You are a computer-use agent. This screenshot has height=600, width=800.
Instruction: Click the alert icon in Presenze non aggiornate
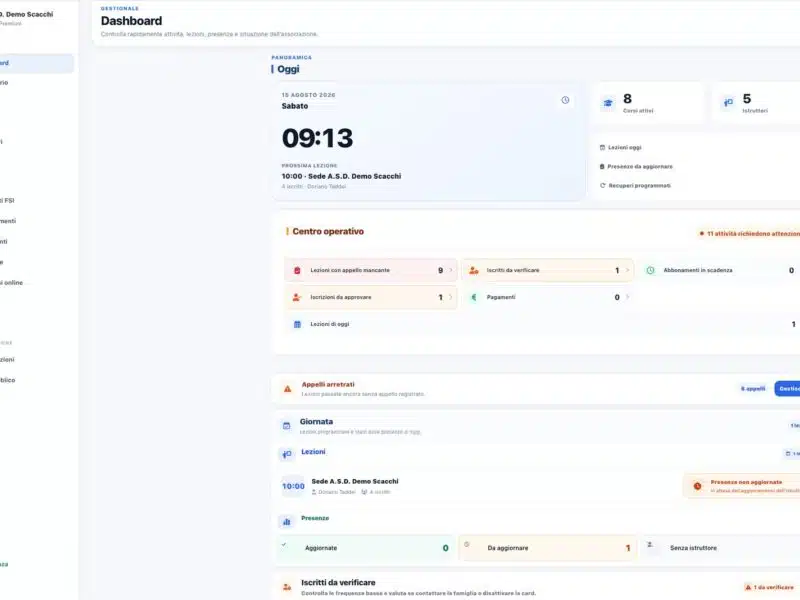pyautogui.click(x=697, y=486)
